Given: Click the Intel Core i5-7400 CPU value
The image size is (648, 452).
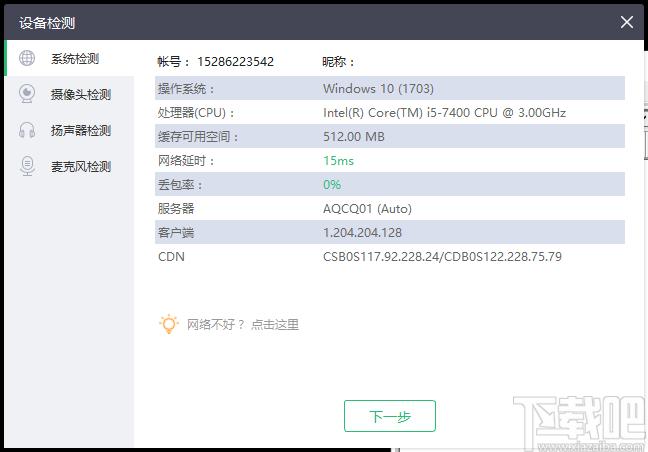Looking at the screenshot, I should tap(444, 112).
